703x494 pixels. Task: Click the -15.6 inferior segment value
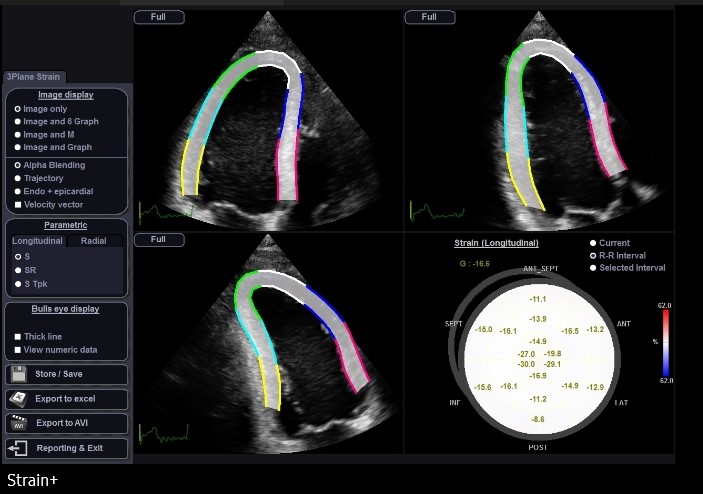483,387
